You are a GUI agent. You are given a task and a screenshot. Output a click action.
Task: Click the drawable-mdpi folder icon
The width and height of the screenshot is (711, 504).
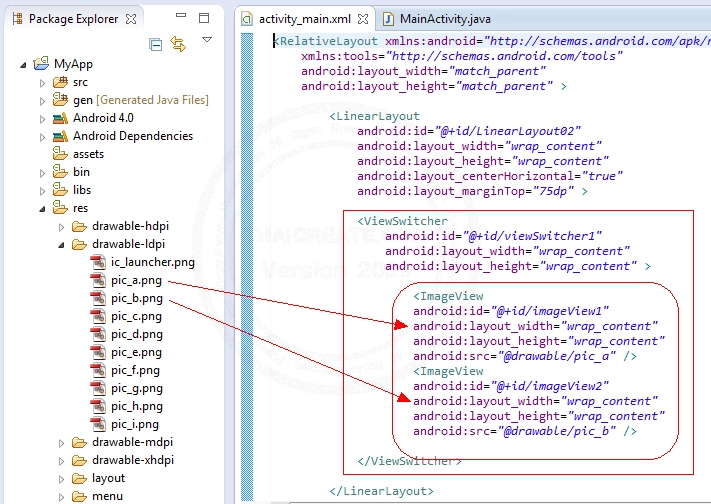[x=79, y=442]
